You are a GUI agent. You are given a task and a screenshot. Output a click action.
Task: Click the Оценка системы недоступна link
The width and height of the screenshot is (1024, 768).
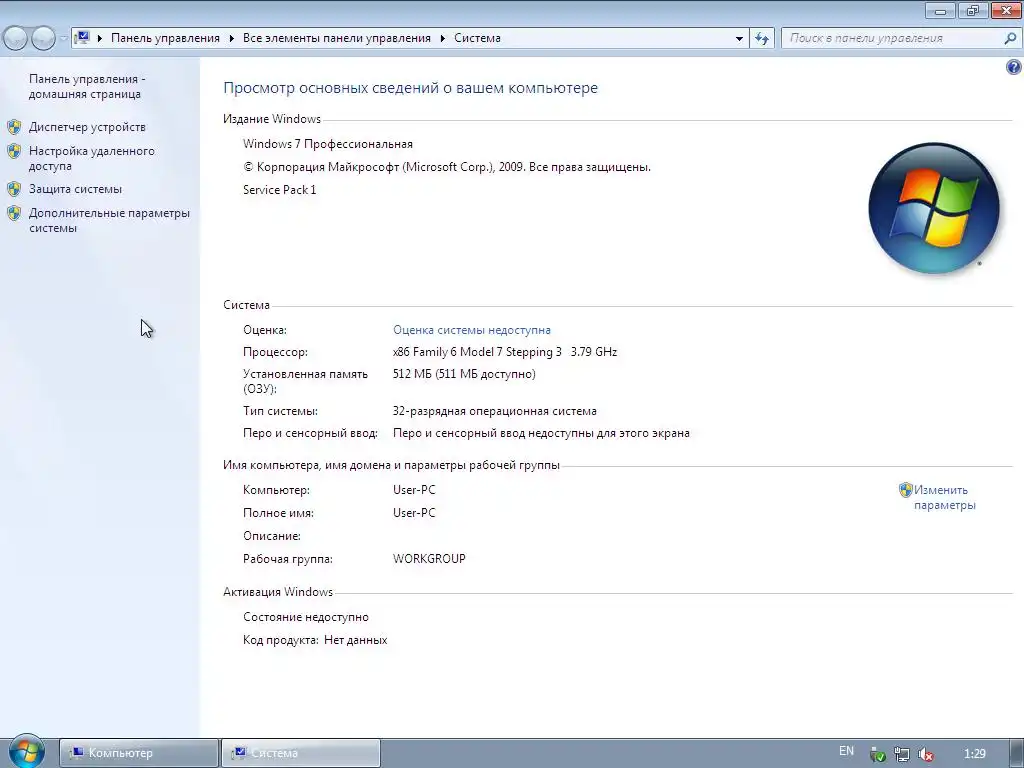pyautogui.click(x=472, y=330)
